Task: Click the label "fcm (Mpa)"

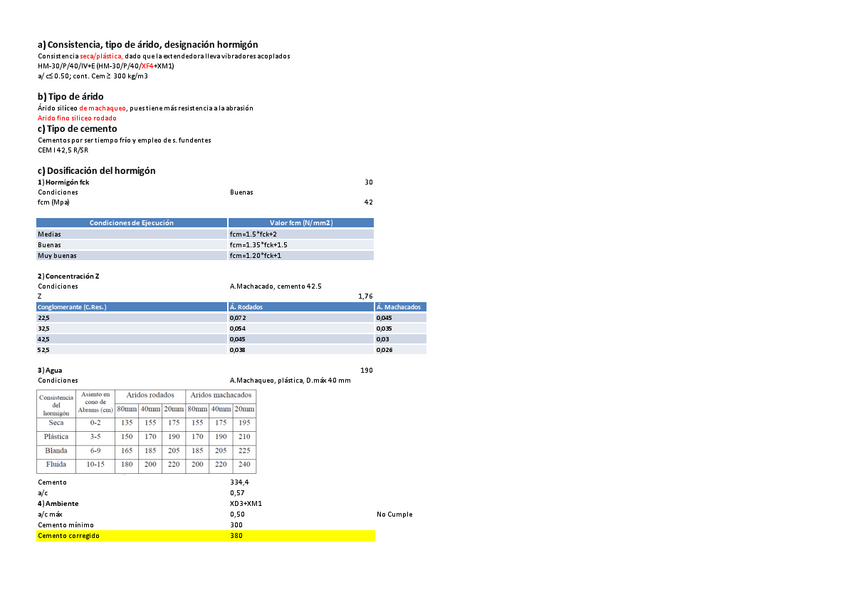Action: point(54,202)
